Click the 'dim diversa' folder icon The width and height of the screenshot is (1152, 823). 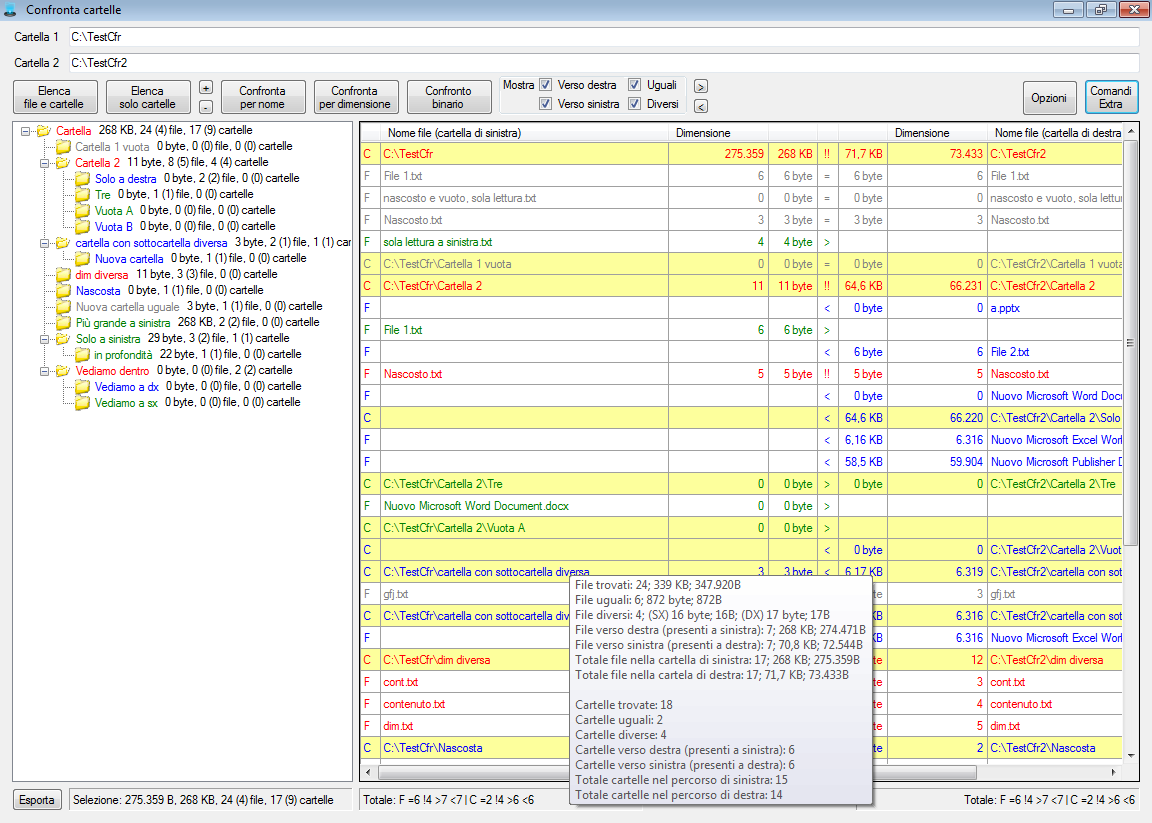tap(63, 274)
